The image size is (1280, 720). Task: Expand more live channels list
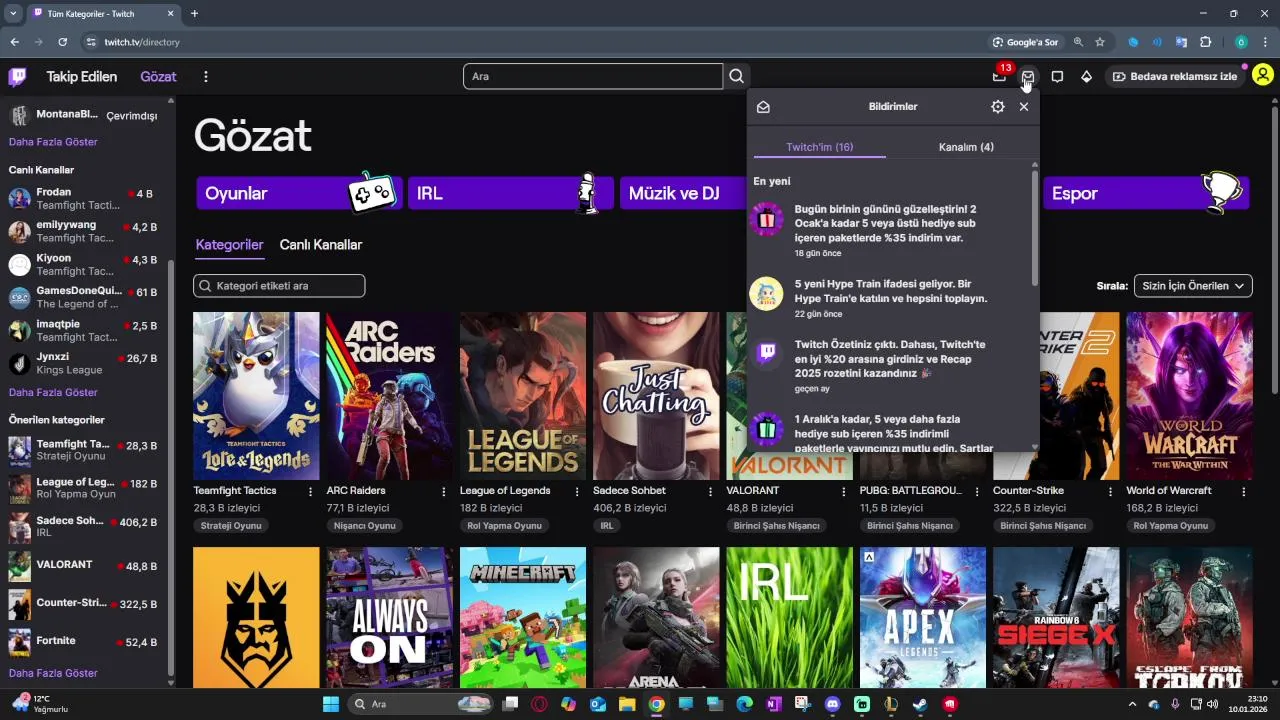coord(53,393)
